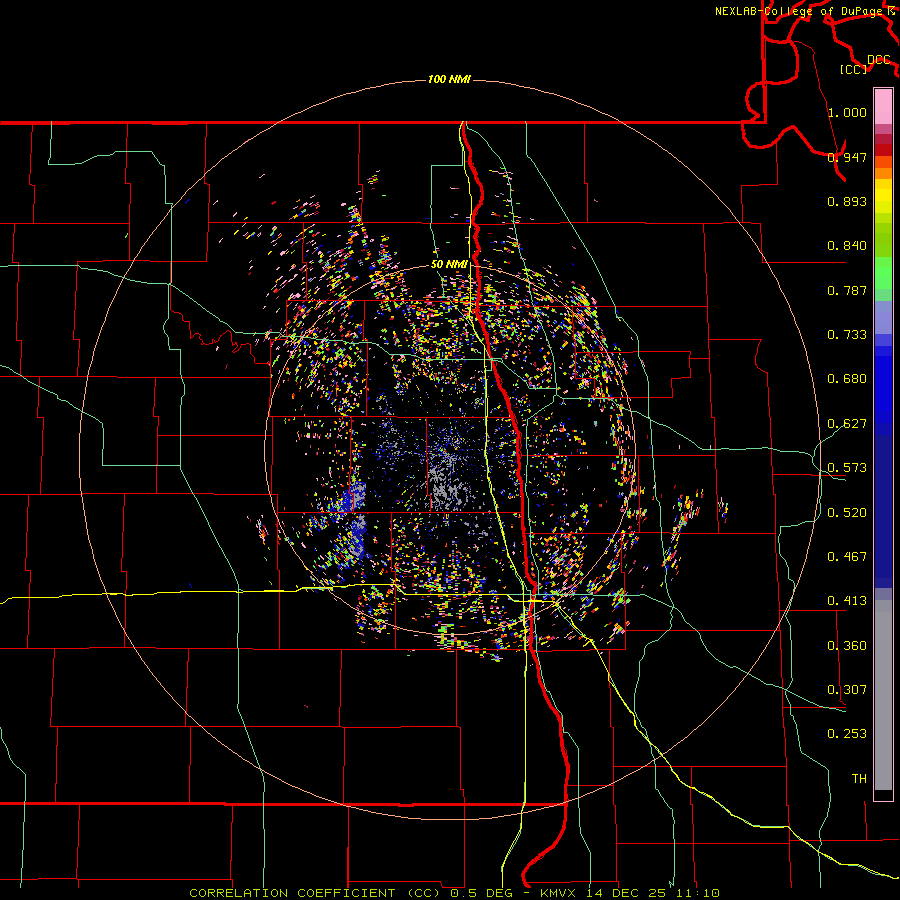Click the [CC] legend heading

coord(854,69)
